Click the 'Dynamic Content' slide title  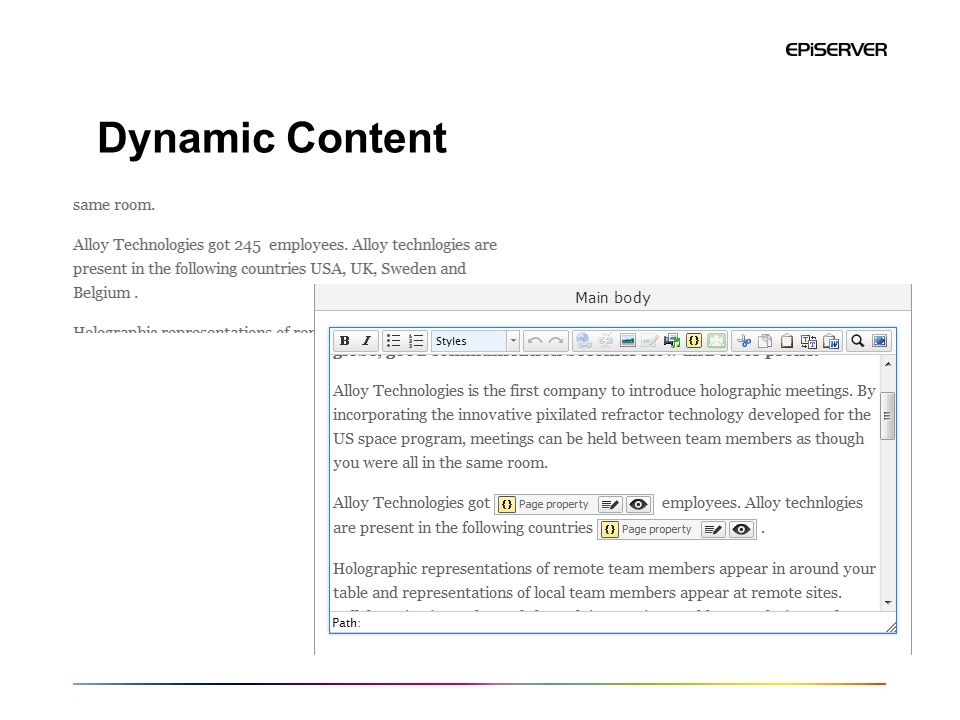point(272,138)
